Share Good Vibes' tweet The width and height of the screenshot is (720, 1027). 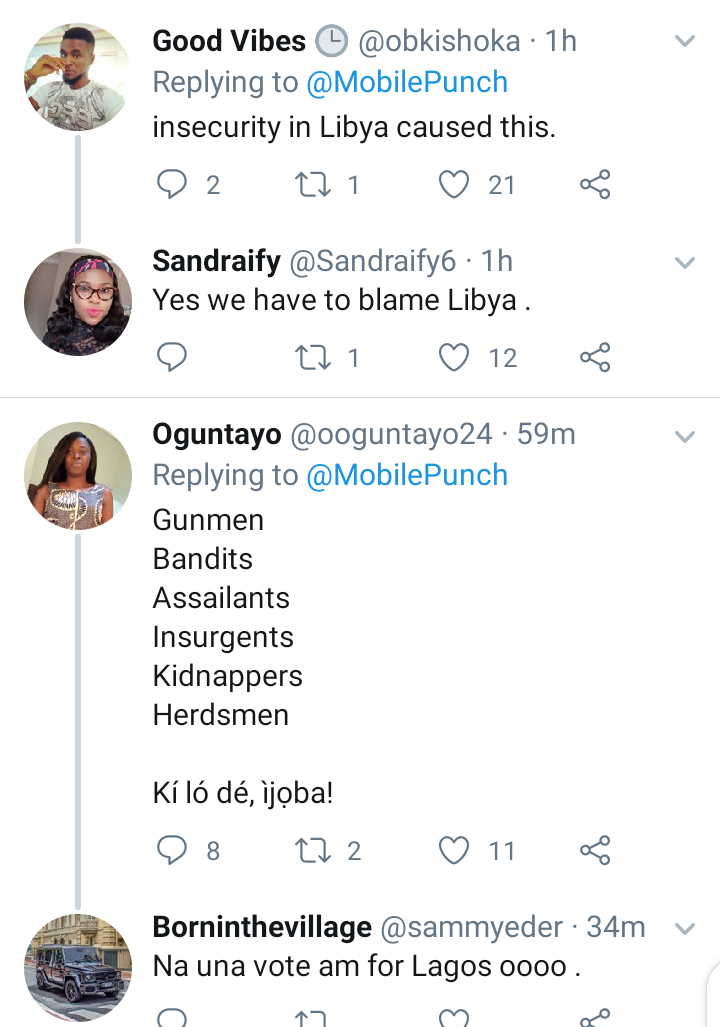pos(595,184)
